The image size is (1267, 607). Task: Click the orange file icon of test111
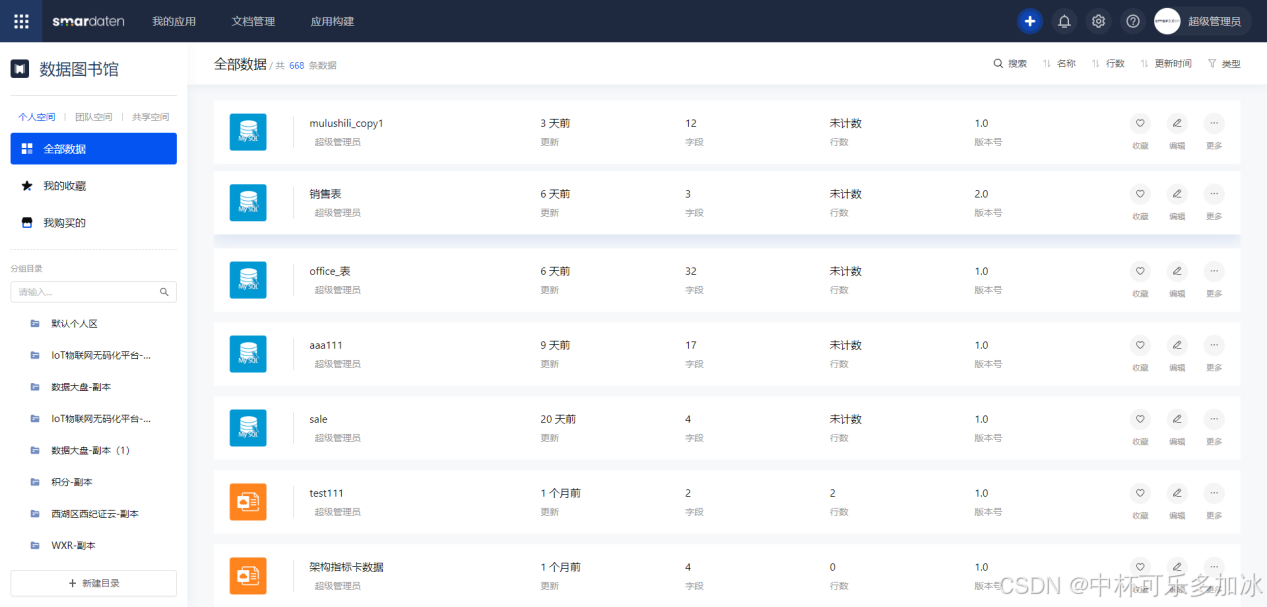248,502
